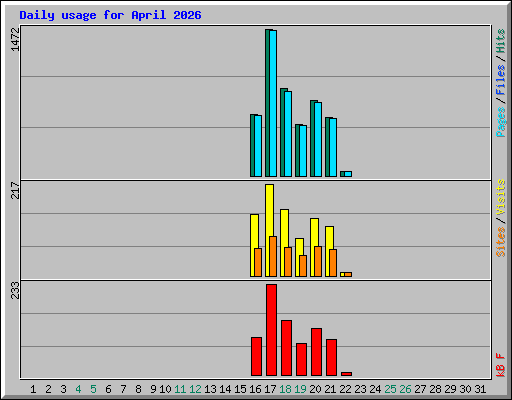Click day label 20 on the x-axis
The height and width of the screenshot is (400, 512).
[x=315, y=389]
